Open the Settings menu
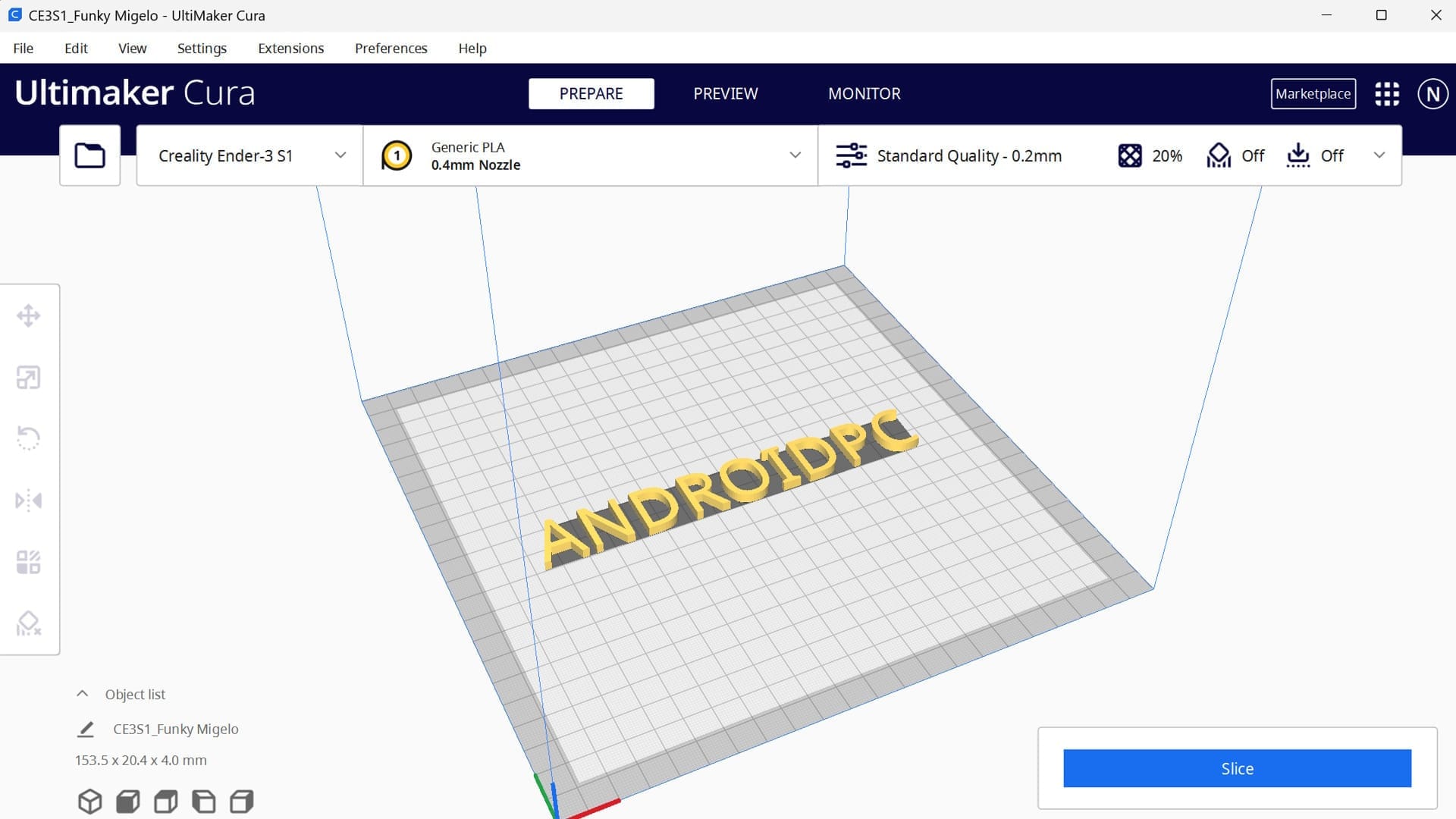This screenshot has width=1456, height=819. pos(202,48)
